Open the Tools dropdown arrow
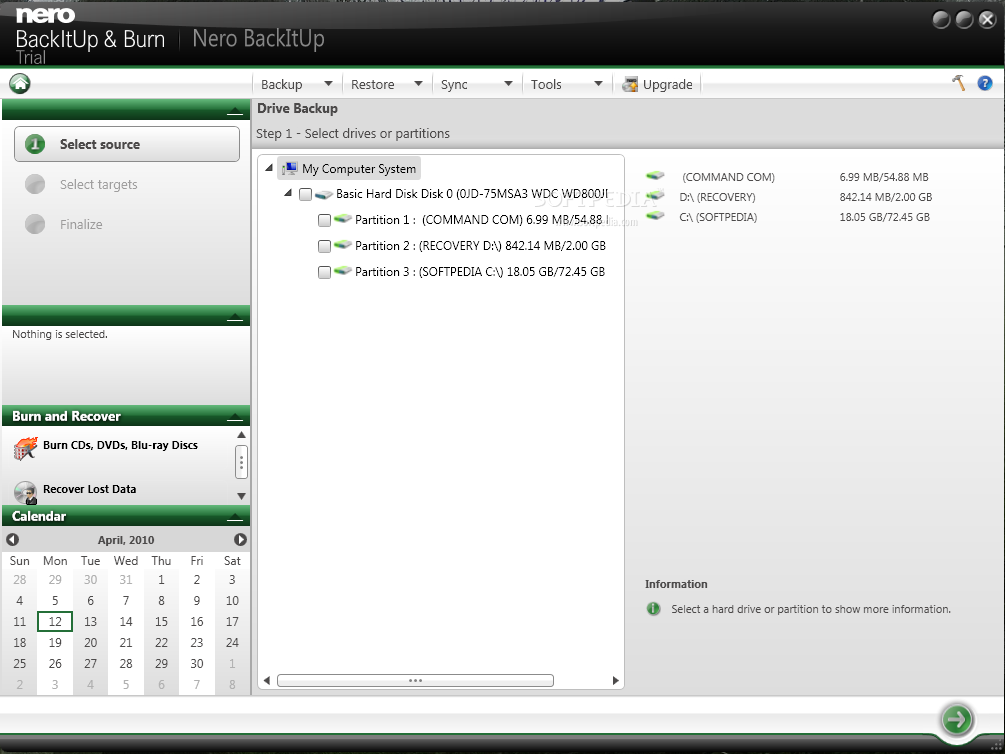Screen dimensions: 1005x754 (599, 83)
